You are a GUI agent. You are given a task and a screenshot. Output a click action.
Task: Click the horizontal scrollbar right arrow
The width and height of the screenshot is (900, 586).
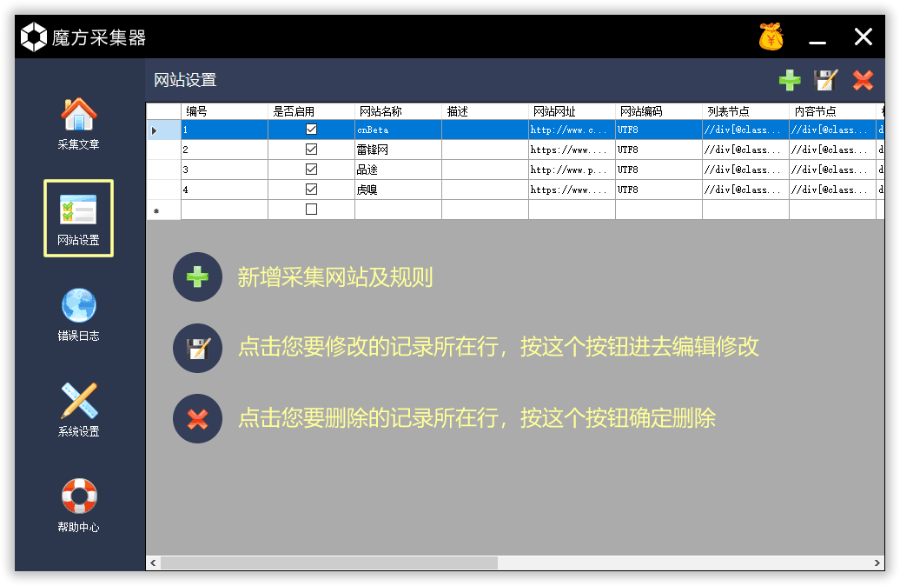pos(878,564)
